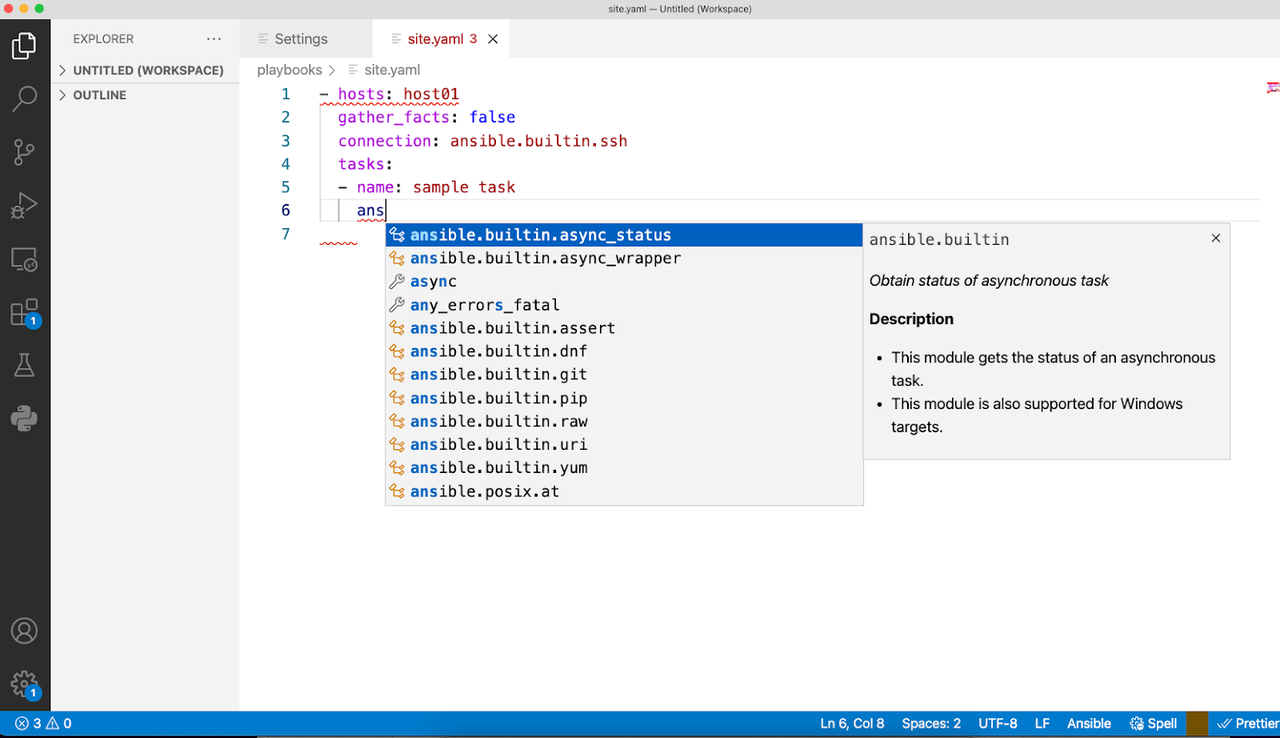The width and height of the screenshot is (1280, 738).
Task: Choose the any_errors_fatal suggestion
Action: [x=485, y=304]
